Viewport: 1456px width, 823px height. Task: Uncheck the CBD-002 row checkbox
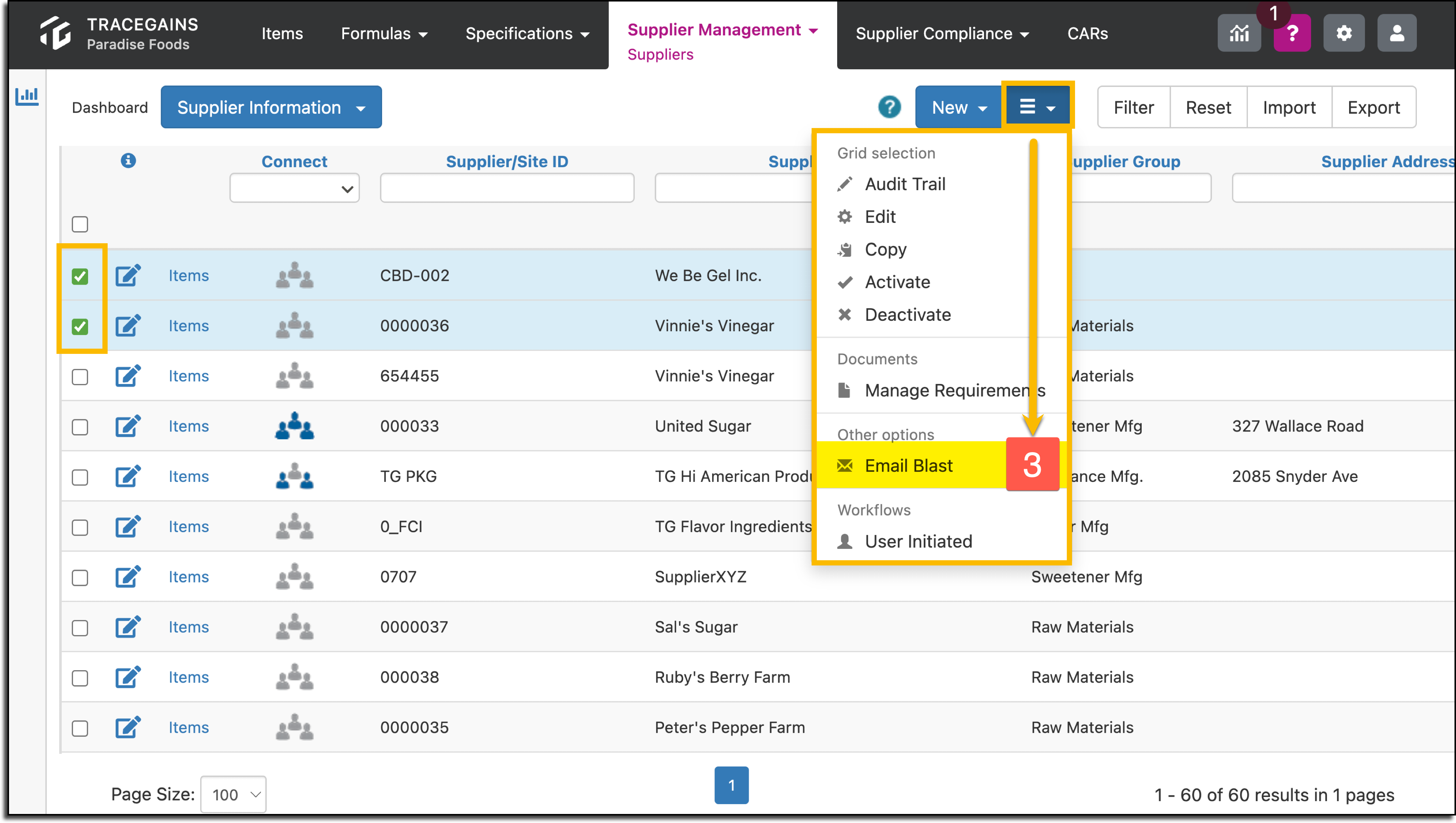[80, 276]
